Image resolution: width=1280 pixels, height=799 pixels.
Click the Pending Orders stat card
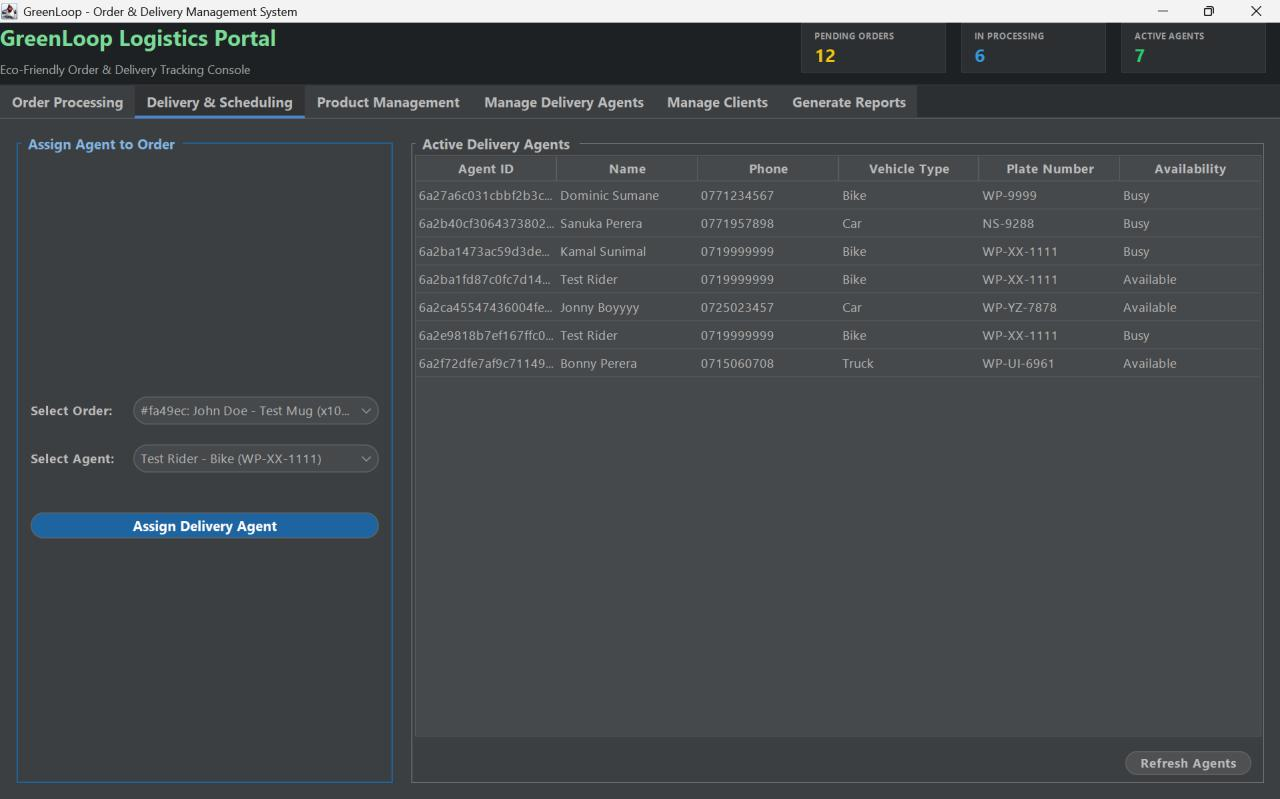coord(873,48)
